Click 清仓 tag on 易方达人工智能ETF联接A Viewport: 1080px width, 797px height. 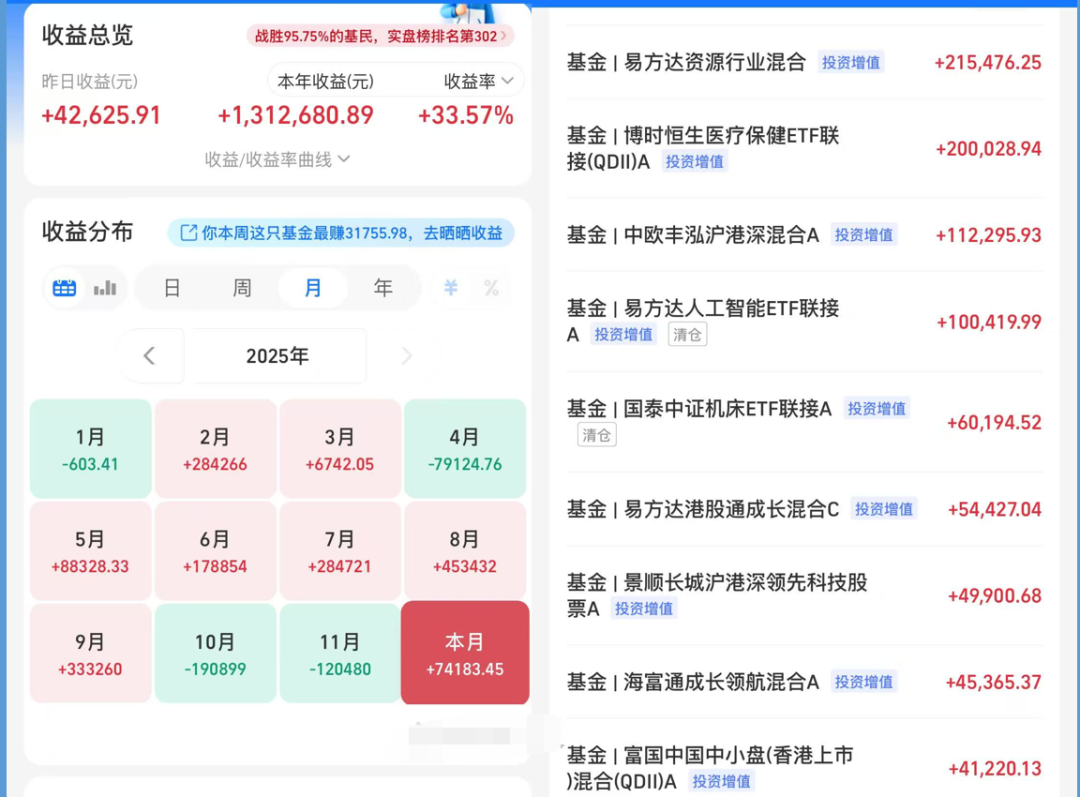point(687,335)
